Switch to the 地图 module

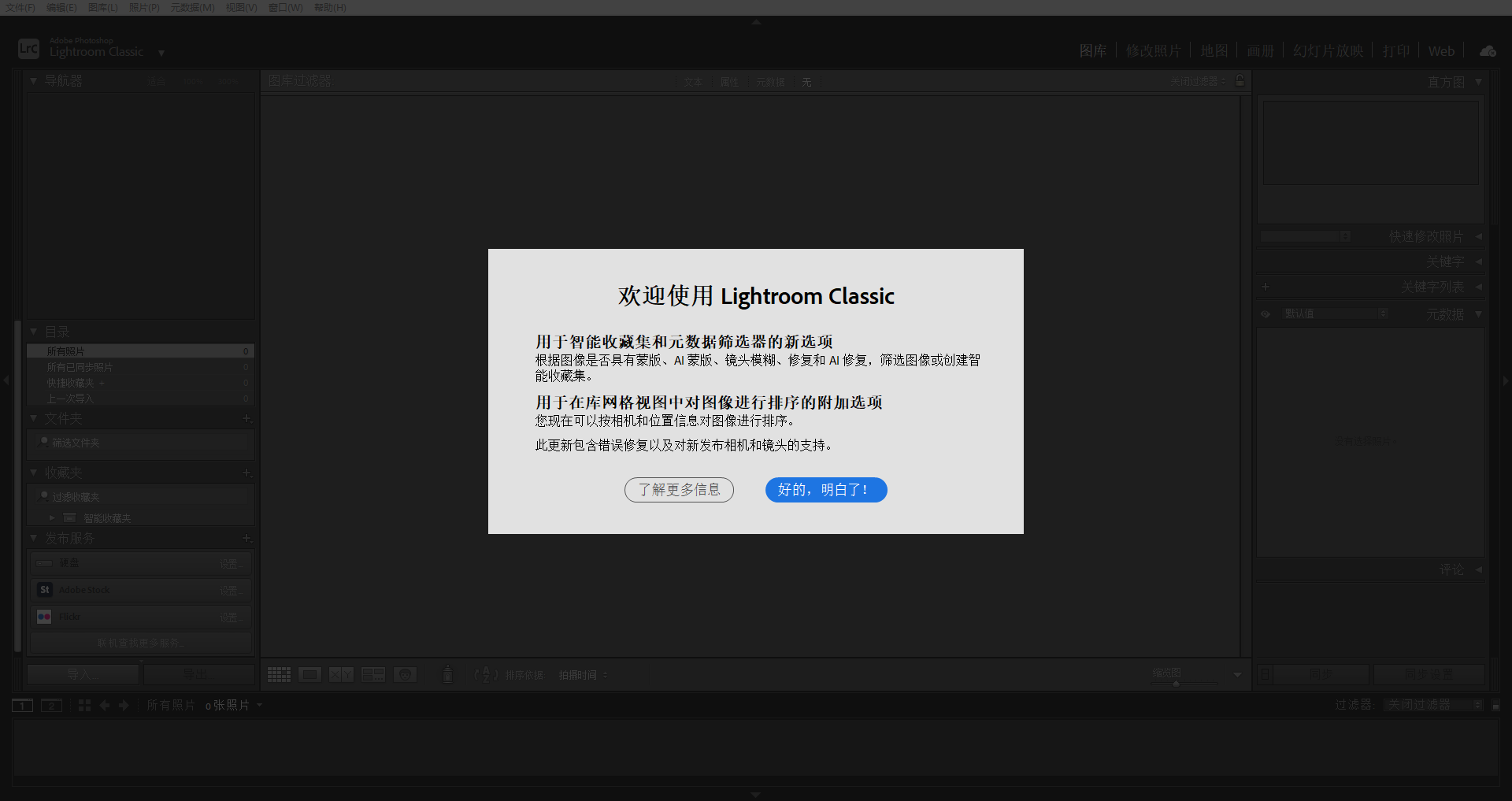click(1214, 51)
